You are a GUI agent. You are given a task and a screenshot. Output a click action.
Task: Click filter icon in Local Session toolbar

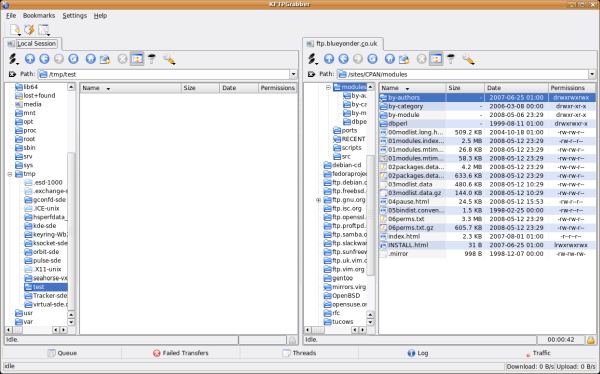pos(152,59)
